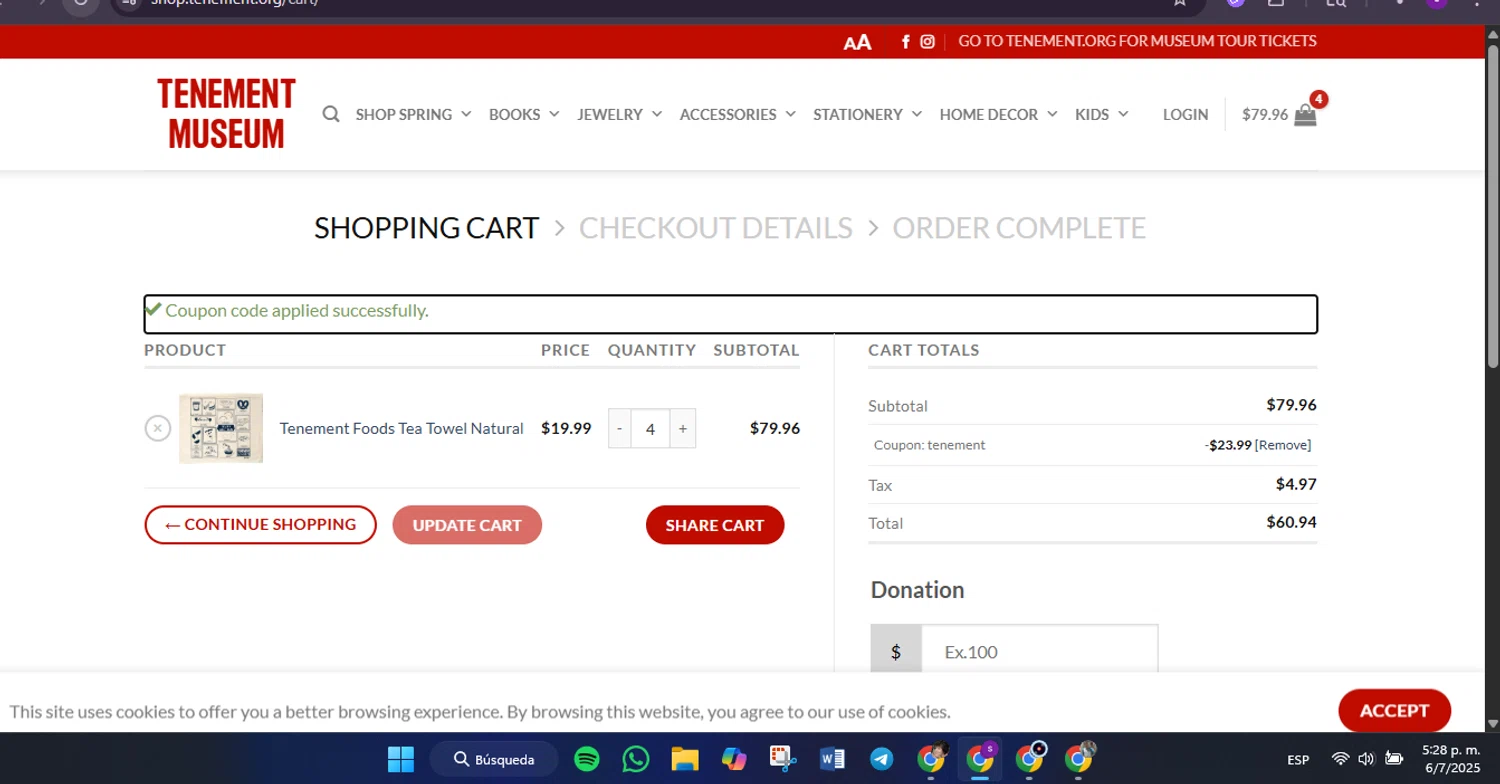The height and width of the screenshot is (784, 1500).
Task: Accept cookies with the ACCEPT button
Action: tap(1394, 711)
